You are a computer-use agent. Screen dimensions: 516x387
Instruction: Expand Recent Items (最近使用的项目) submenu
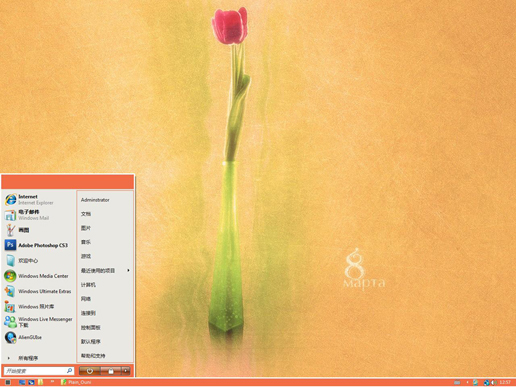pos(105,271)
